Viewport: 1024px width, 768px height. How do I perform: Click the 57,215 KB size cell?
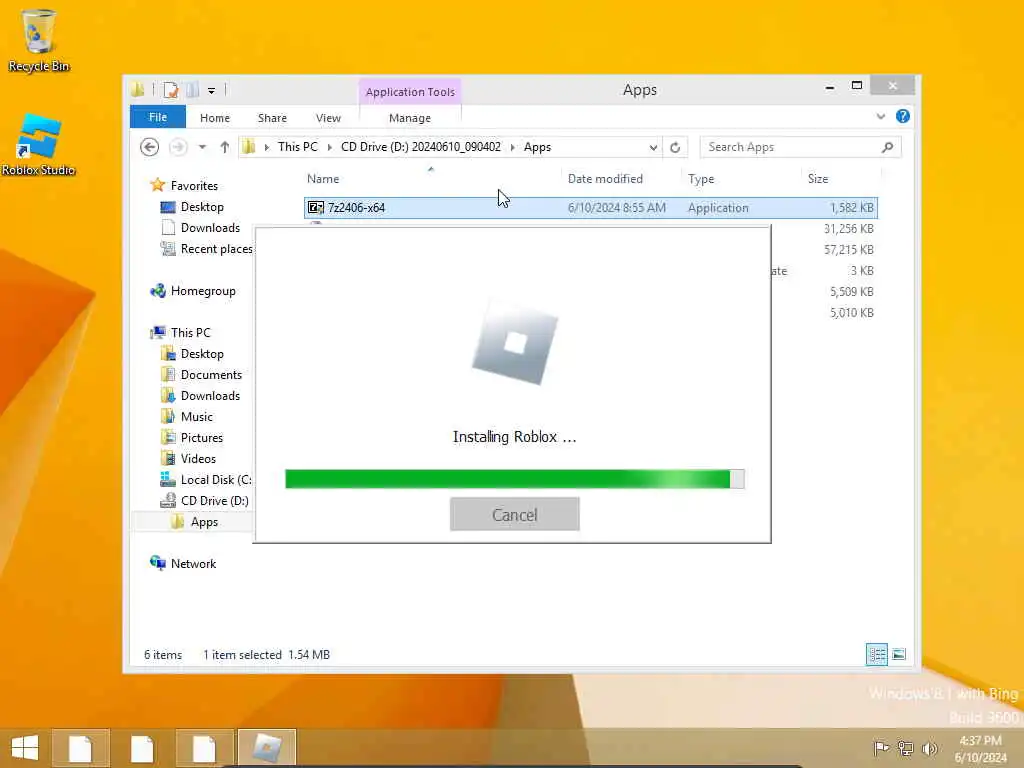[x=848, y=249]
